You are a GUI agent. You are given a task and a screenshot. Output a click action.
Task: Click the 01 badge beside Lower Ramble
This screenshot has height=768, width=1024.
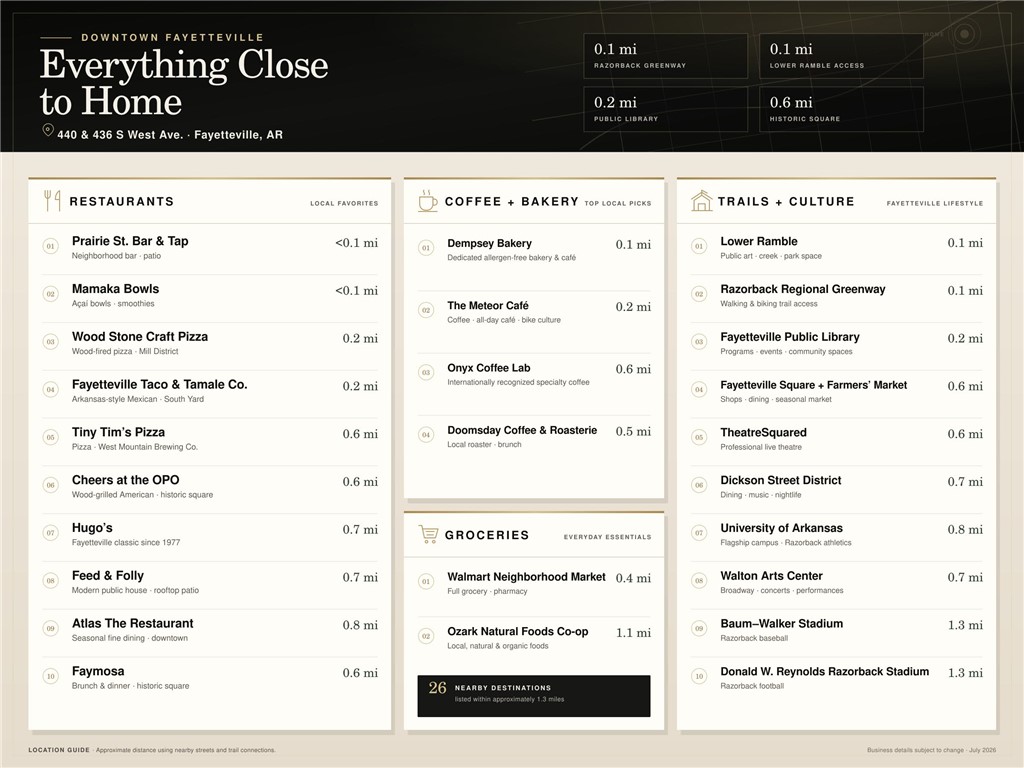(699, 246)
